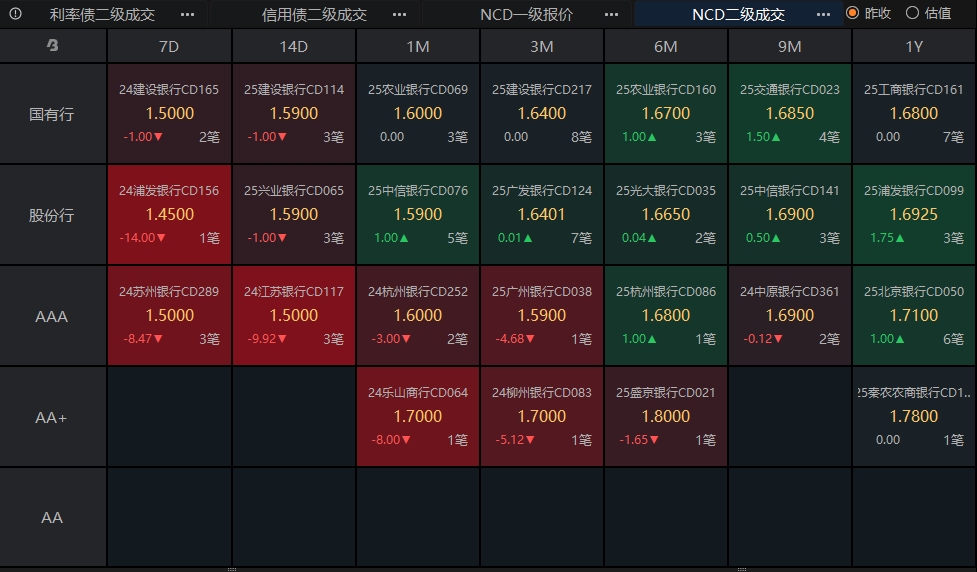Open the 25广发银行CD124 cell
Viewport: 977px width, 572px height.
click(x=541, y=214)
